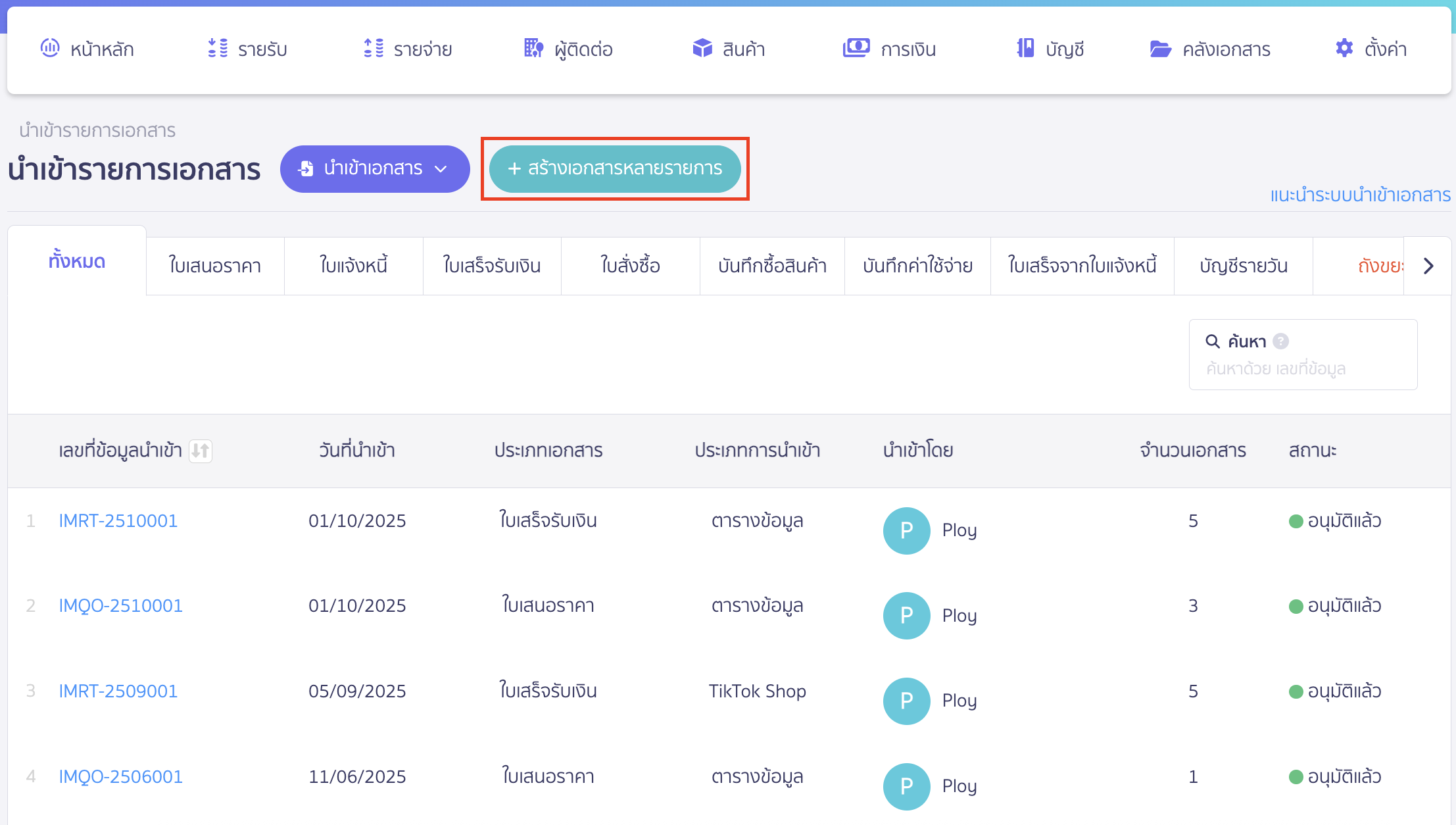Screen dimensions: 1456x825
Task: Switch to the ใบเสนอราคา tab
Action: [x=214, y=266]
